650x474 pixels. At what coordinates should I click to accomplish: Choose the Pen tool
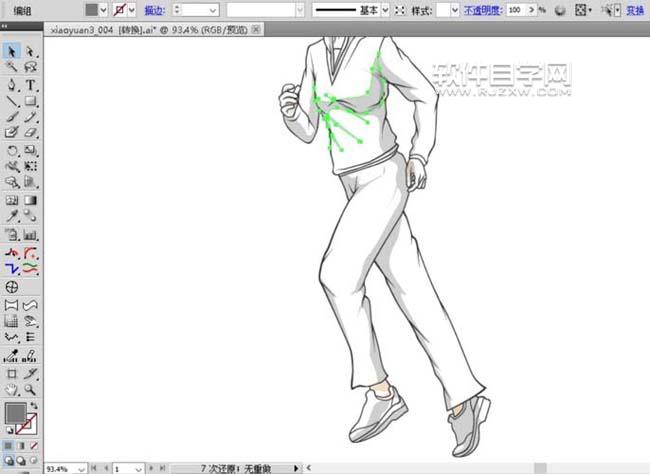coord(12,85)
